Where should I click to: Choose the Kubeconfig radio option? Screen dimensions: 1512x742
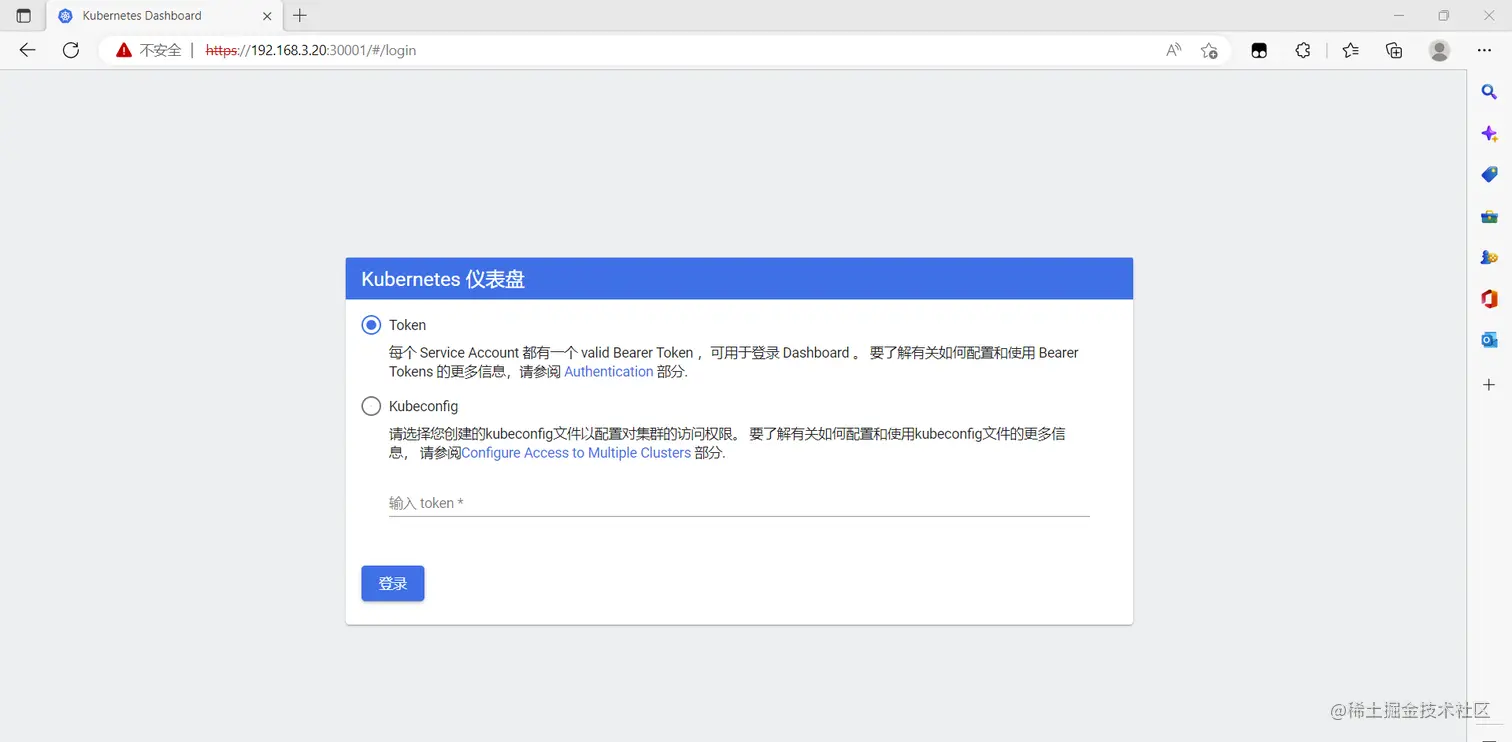(371, 406)
